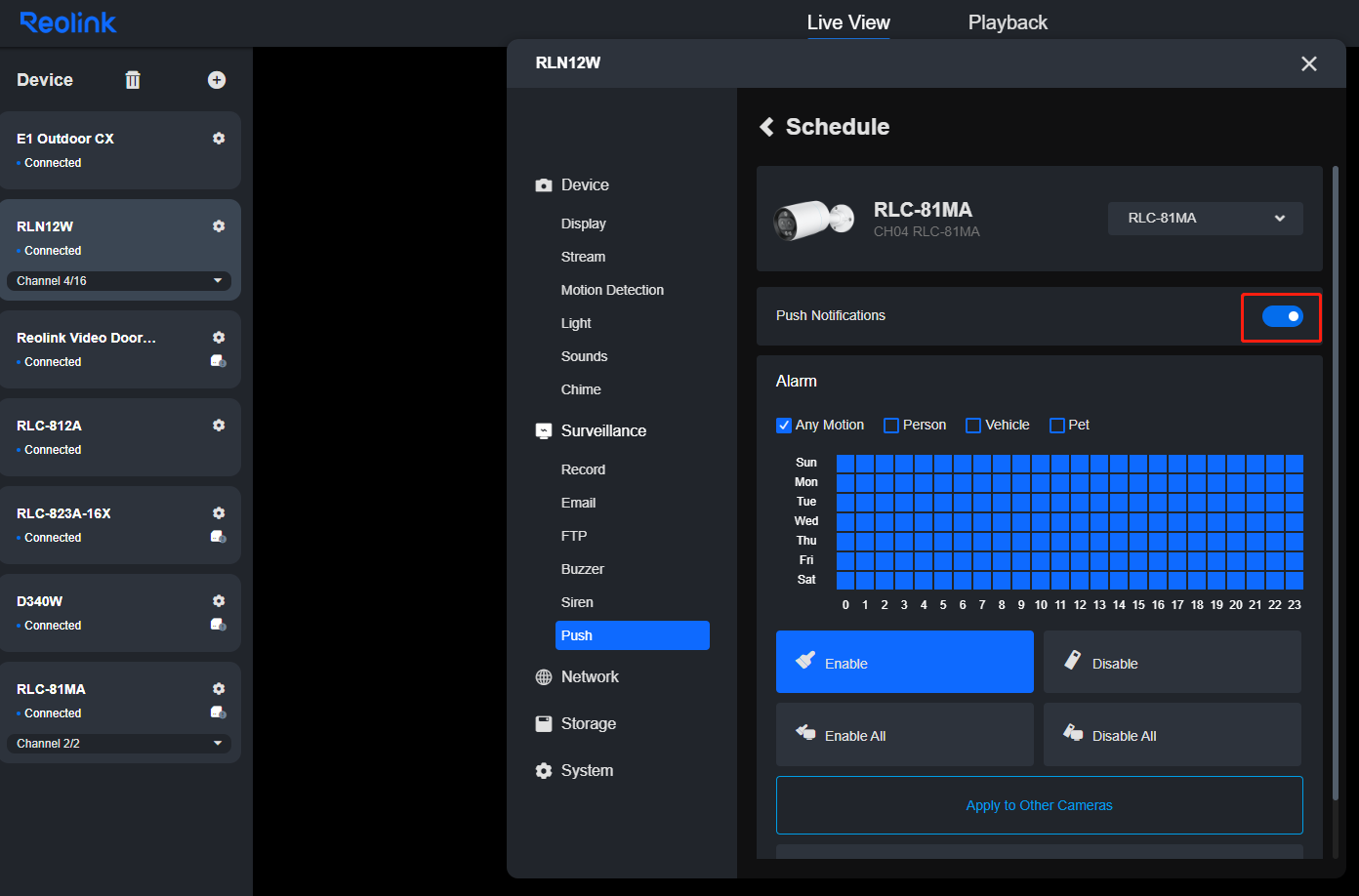
Task: Add a new device with plus icon
Action: tap(217, 80)
